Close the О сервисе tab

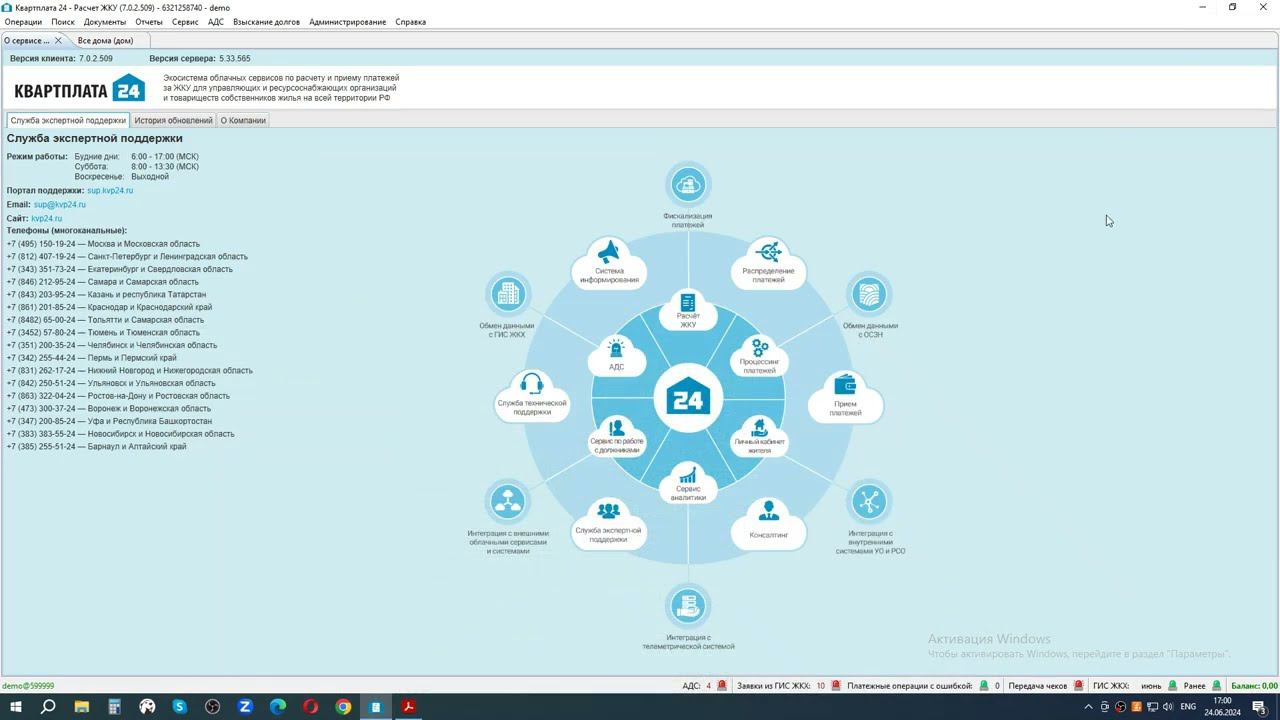tap(58, 41)
